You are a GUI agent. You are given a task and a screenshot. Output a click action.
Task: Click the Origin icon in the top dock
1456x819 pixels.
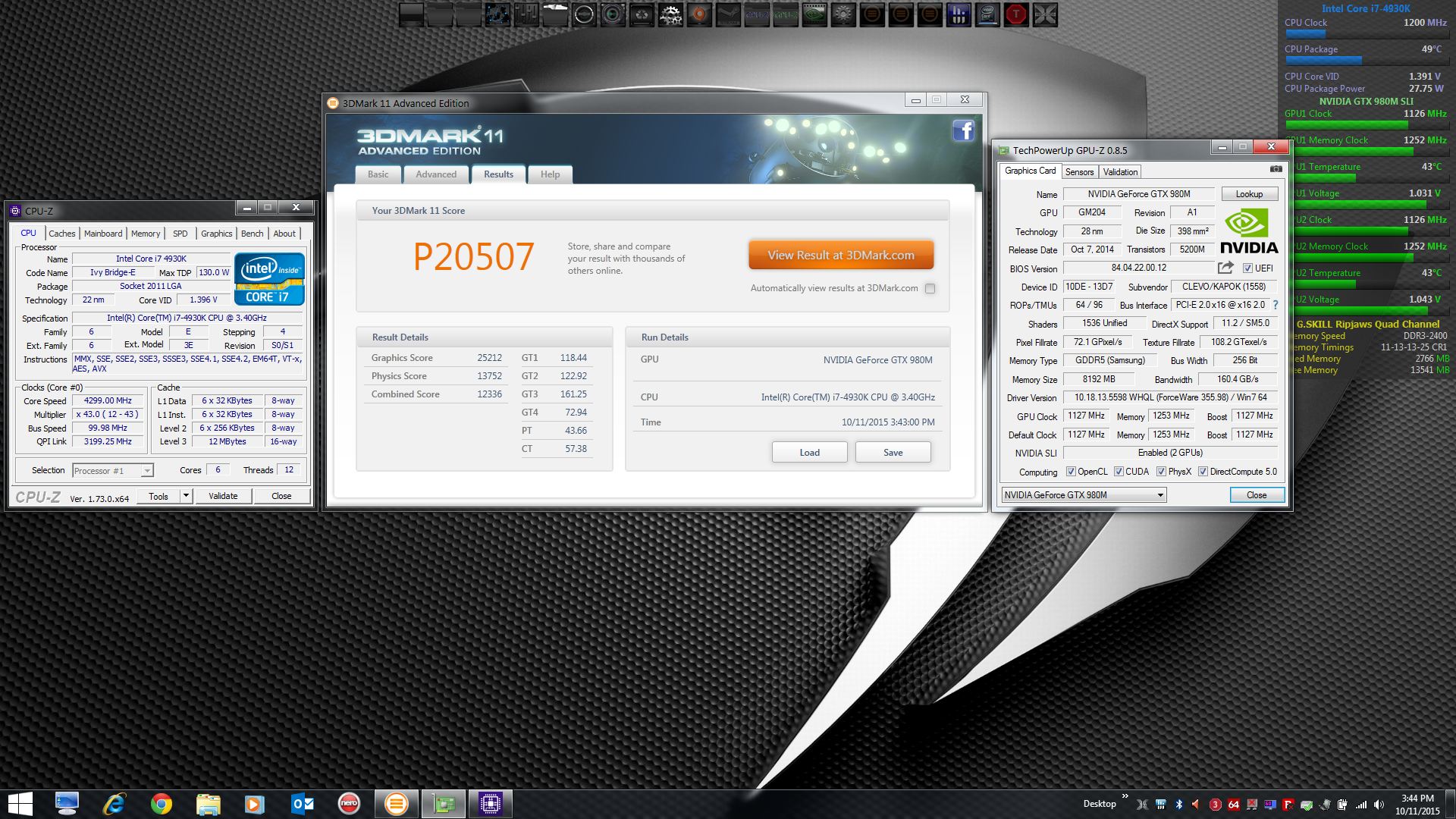699,14
